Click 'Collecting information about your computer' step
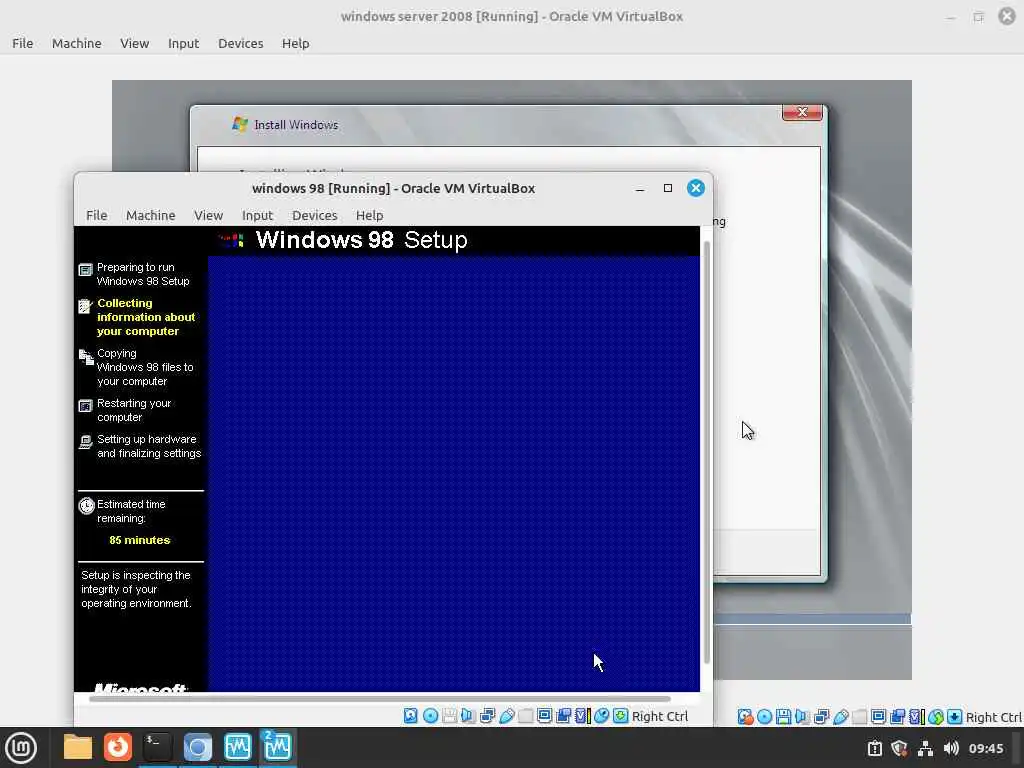 tap(146, 317)
